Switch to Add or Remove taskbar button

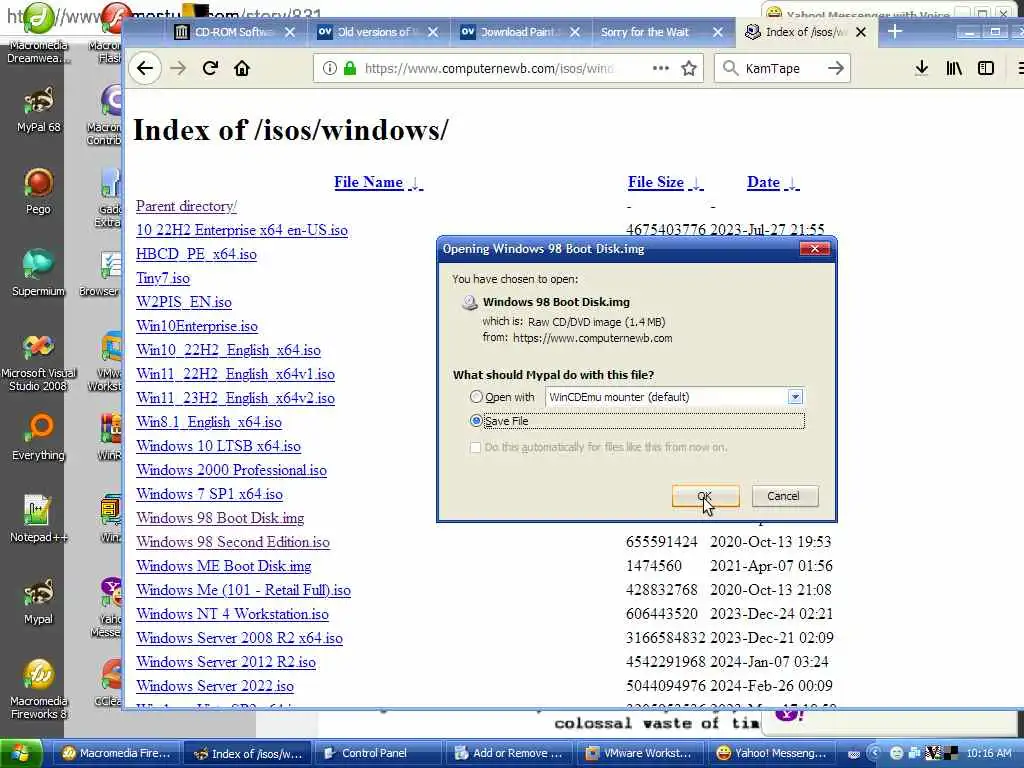point(510,753)
